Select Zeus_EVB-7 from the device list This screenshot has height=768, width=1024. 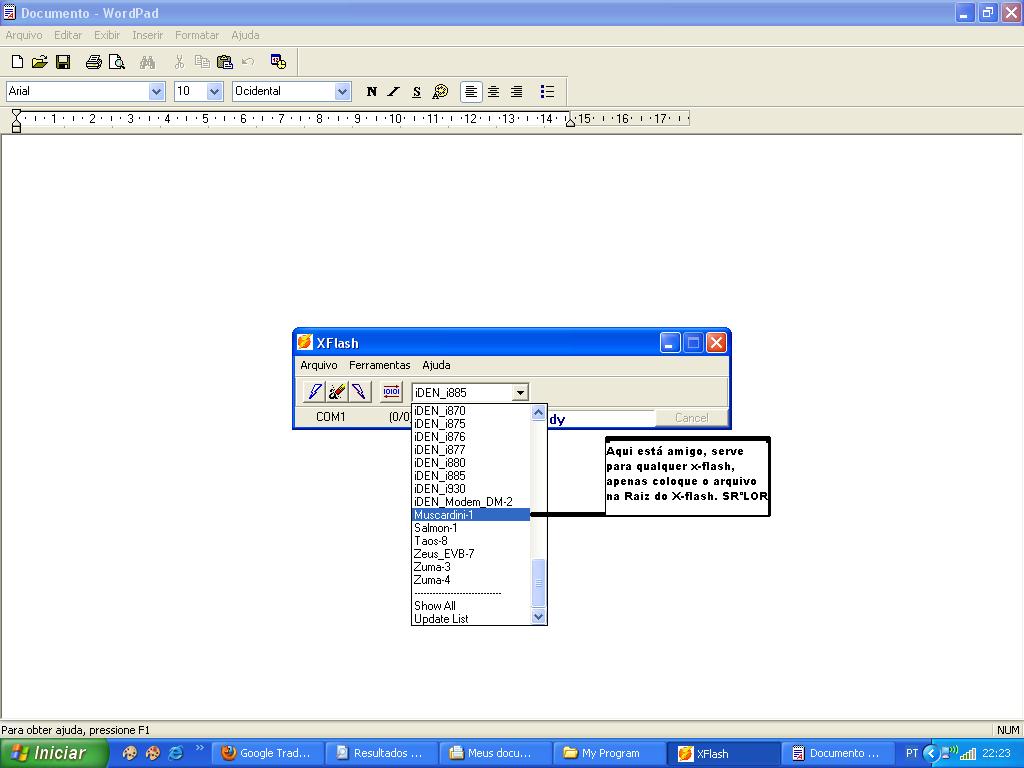coord(471,554)
